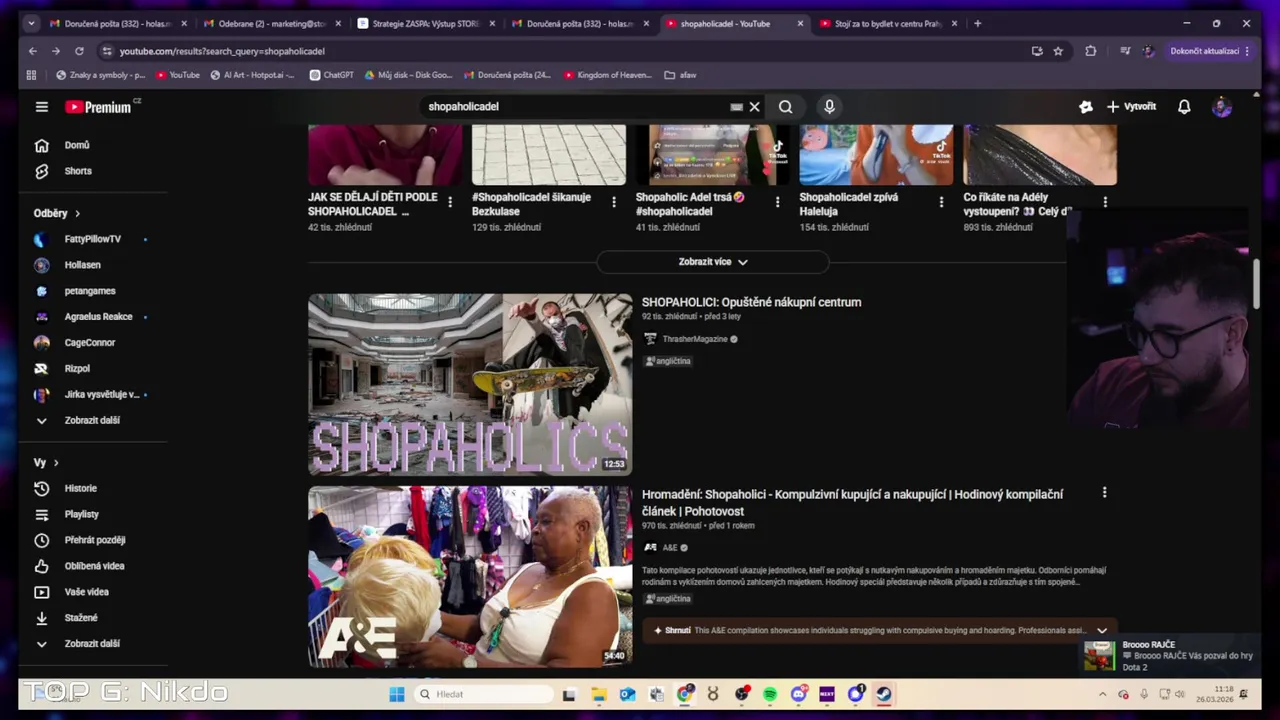Click the YouTube Premium logo
The width and height of the screenshot is (1280, 720).
pos(100,107)
